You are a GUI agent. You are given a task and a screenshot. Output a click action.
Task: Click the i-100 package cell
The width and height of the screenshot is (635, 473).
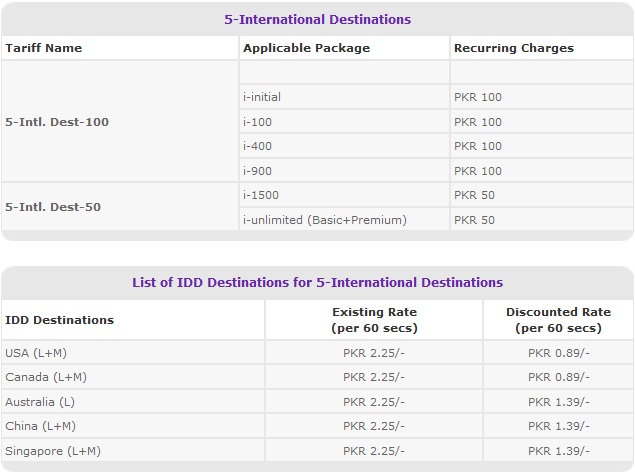[x=344, y=121]
